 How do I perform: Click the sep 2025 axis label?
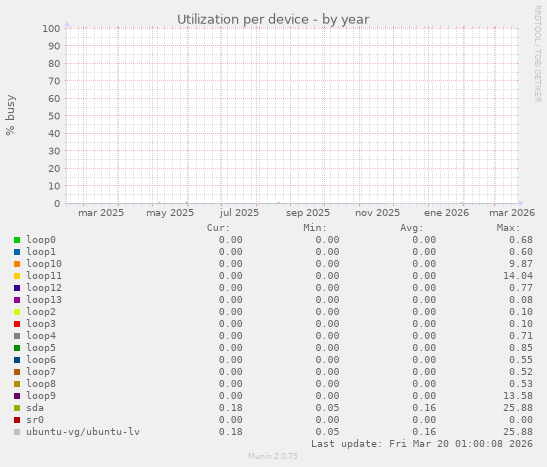(x=308, y=213)
